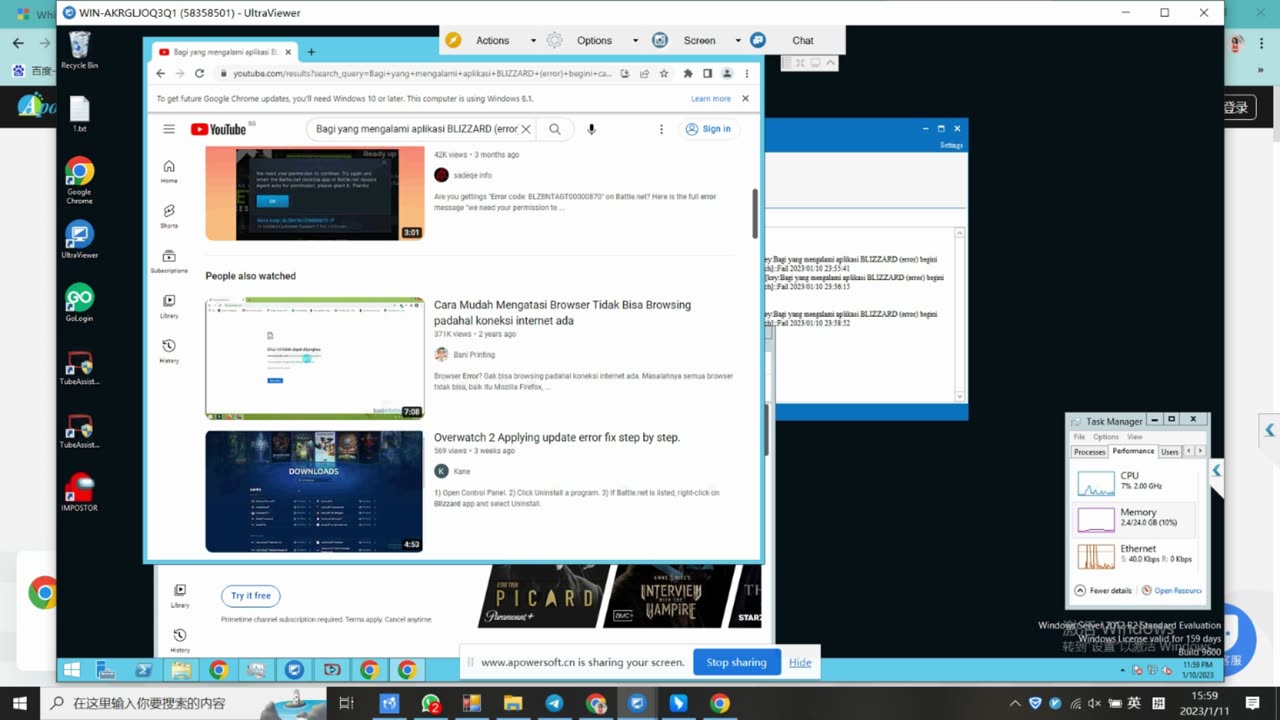The image size is (1280, 720).
Task: Click the YouTube Sign in button
Action: point(708,129)
